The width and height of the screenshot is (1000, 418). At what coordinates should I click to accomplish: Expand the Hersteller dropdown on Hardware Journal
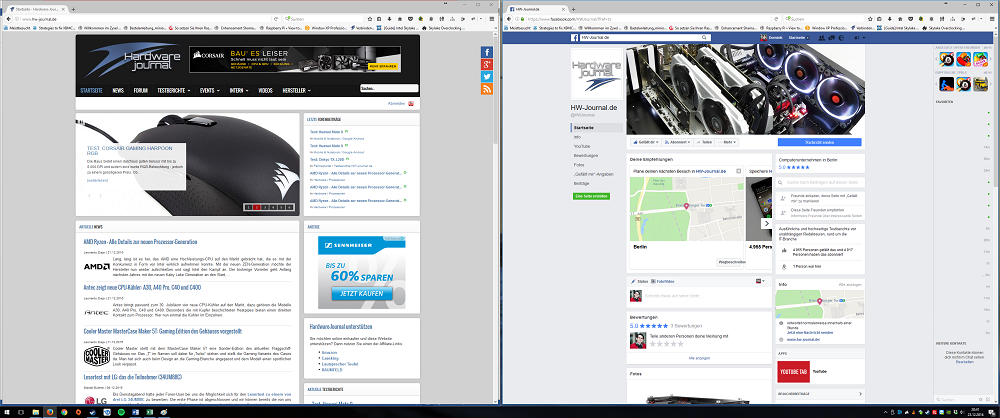point(297,91)
